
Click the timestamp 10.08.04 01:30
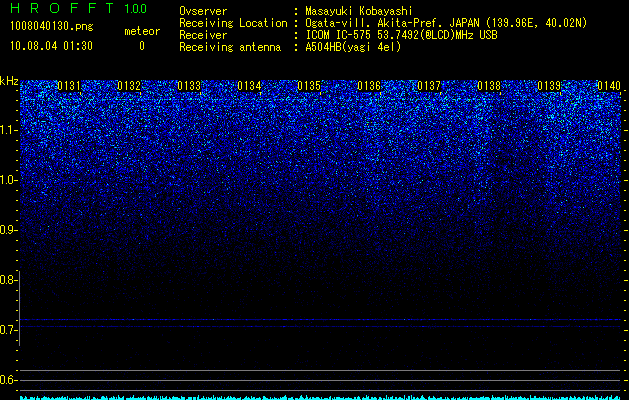[x=51, y=46]
